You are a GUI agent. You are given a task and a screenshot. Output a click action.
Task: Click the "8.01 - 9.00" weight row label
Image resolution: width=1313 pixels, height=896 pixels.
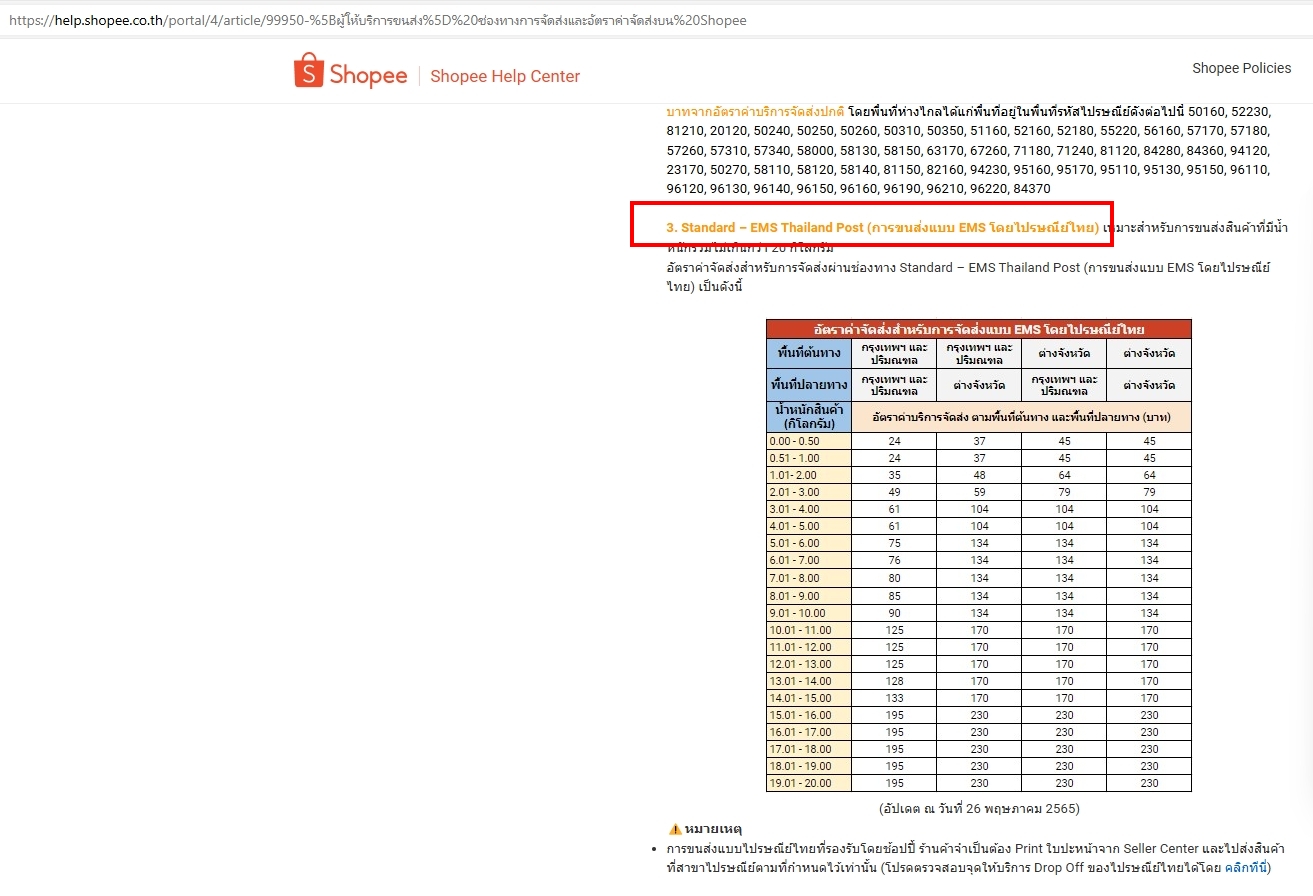tap(809, 596)
